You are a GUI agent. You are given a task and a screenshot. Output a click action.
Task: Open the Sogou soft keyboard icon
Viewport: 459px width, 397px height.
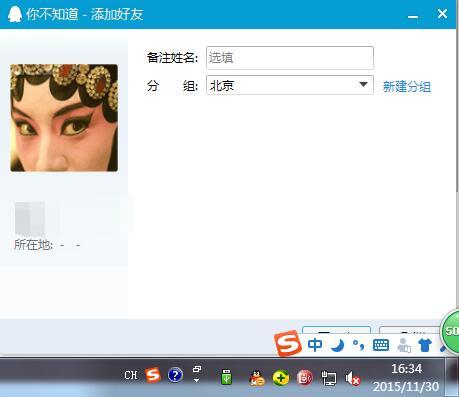[x=381, y=345]
